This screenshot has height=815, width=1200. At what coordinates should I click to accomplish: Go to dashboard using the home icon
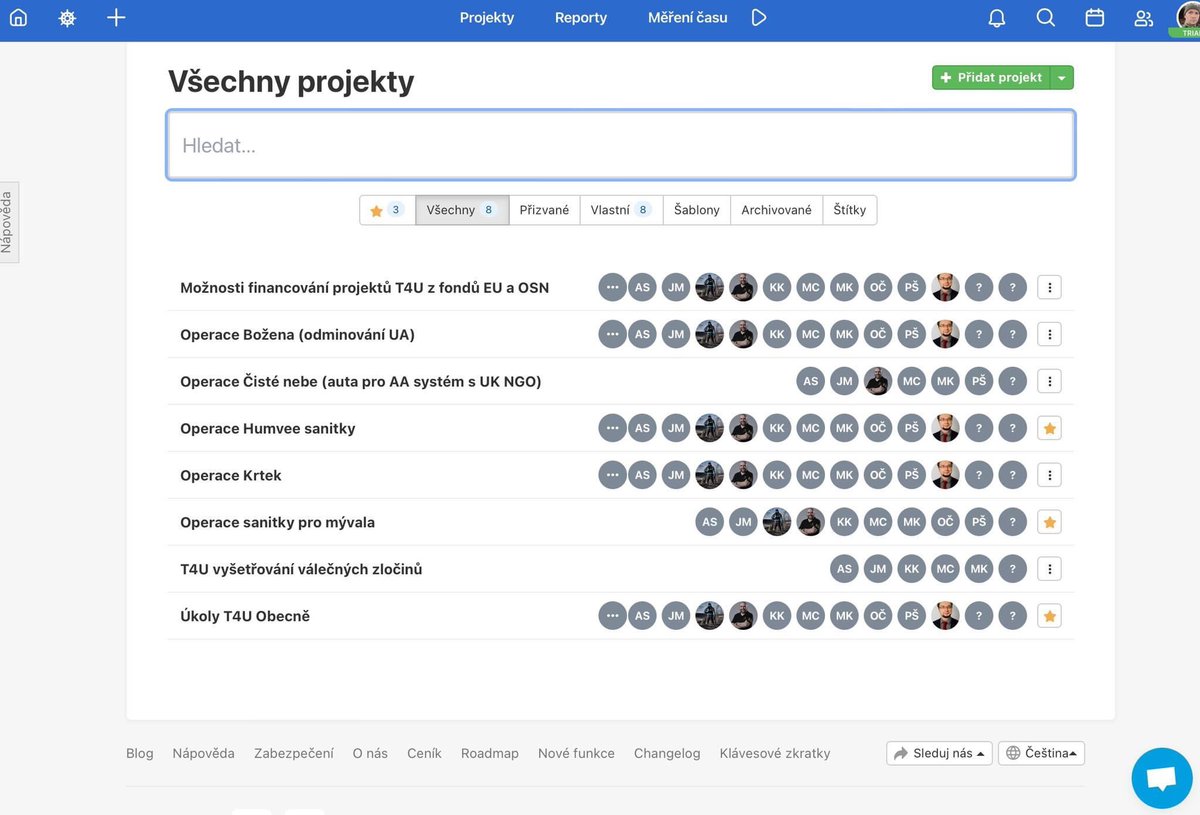[x=17, y=17]
